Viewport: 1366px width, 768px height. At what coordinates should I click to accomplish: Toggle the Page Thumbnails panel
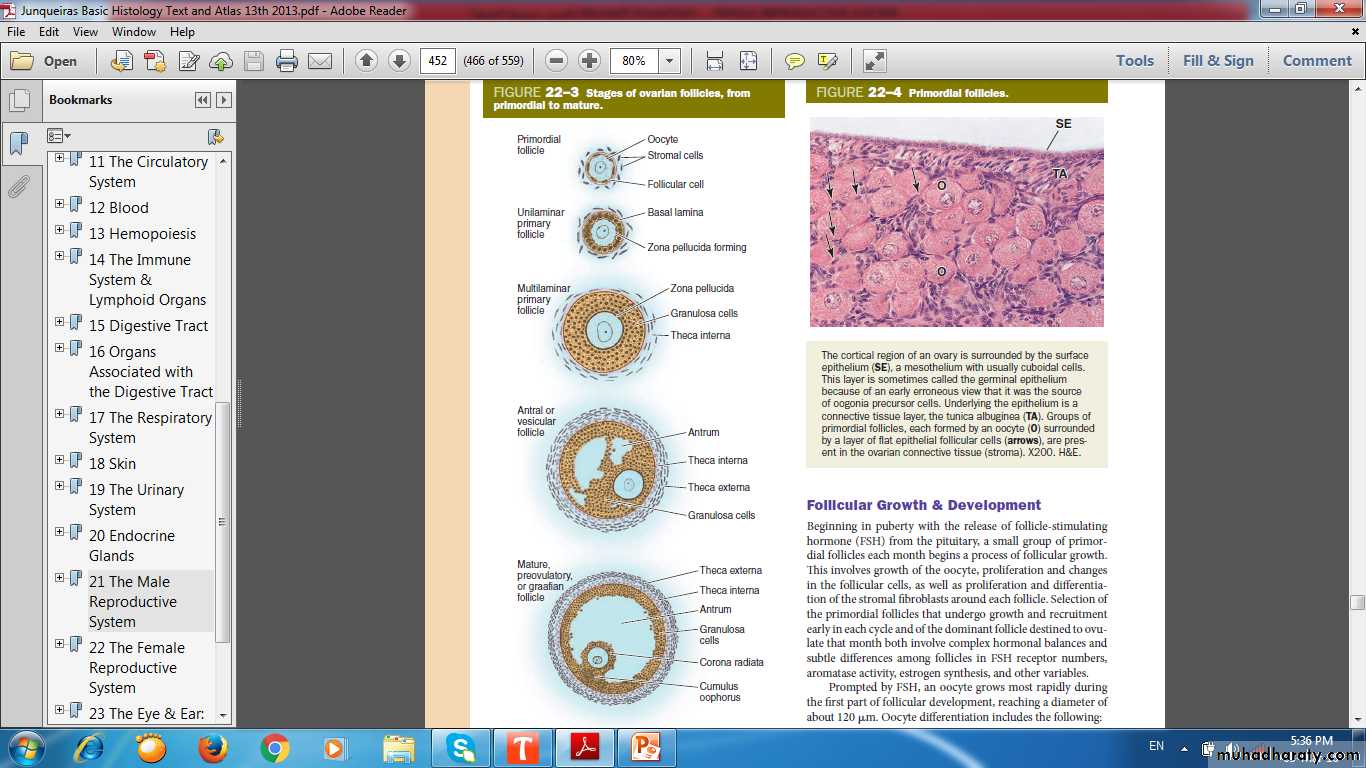click(18, 101)
